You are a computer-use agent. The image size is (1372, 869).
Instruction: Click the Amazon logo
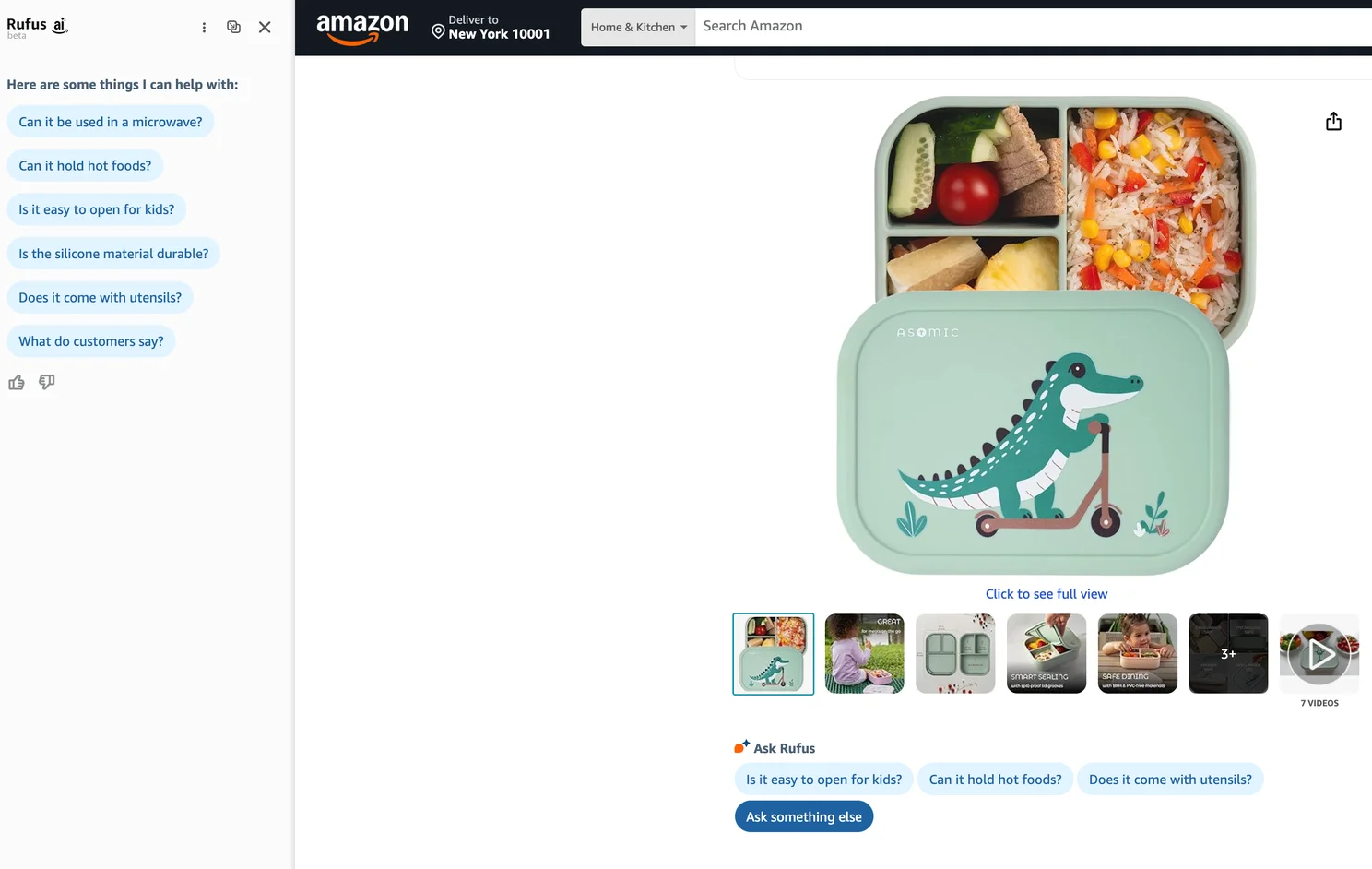[x=362, y=28]
